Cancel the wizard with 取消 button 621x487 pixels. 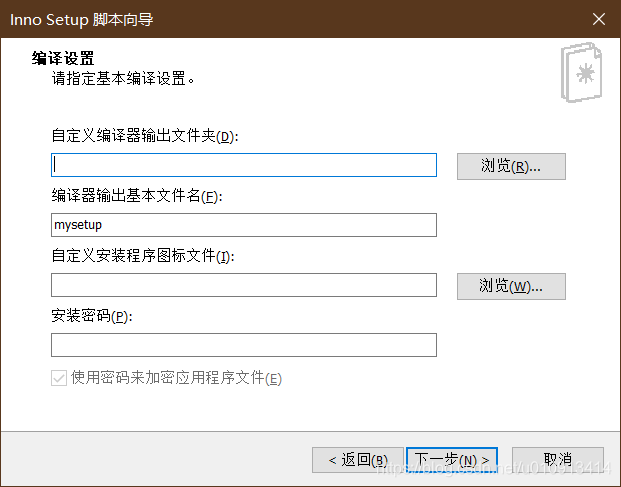click(x=558, y=460)
